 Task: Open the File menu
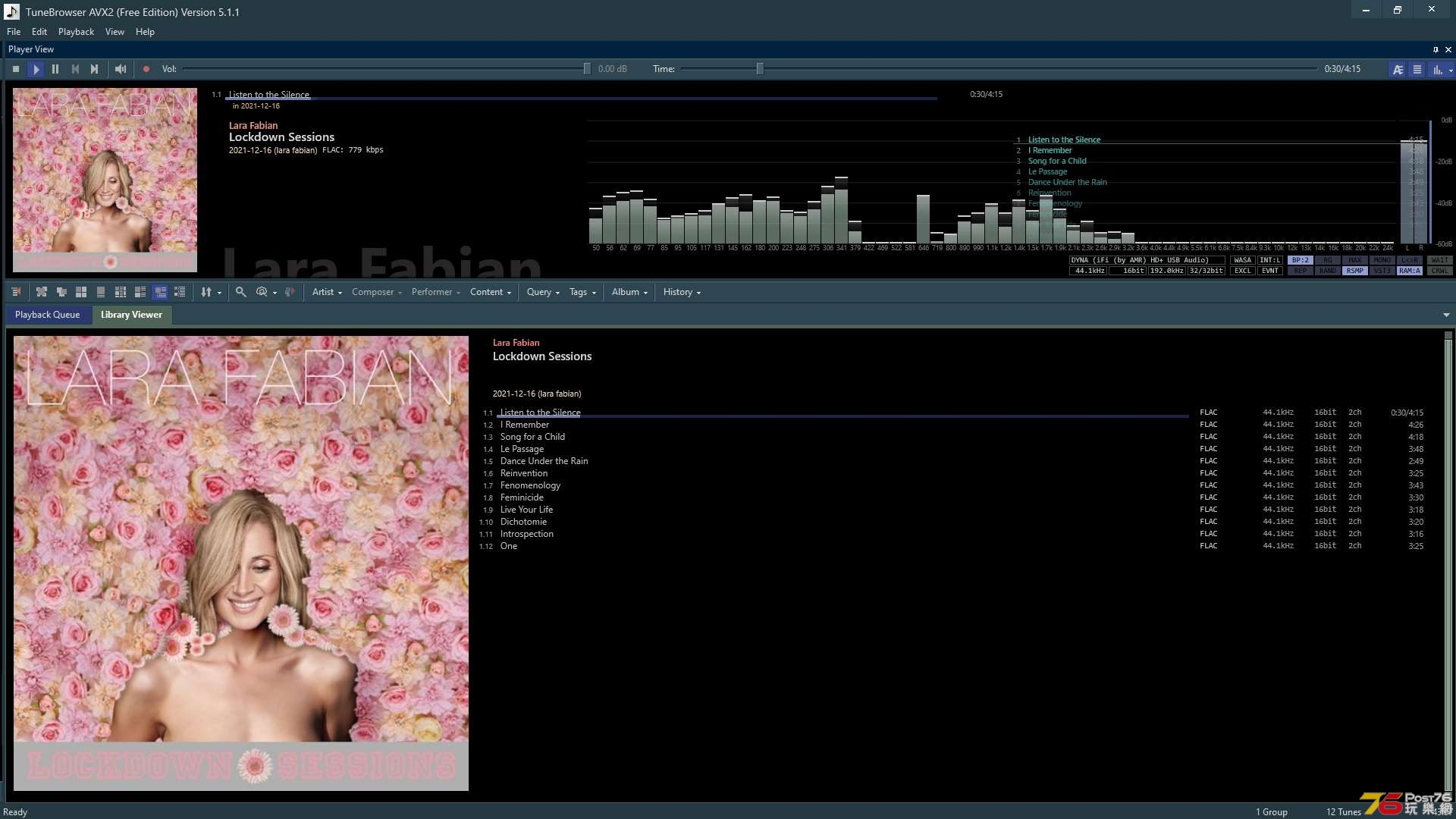[14, 32]
